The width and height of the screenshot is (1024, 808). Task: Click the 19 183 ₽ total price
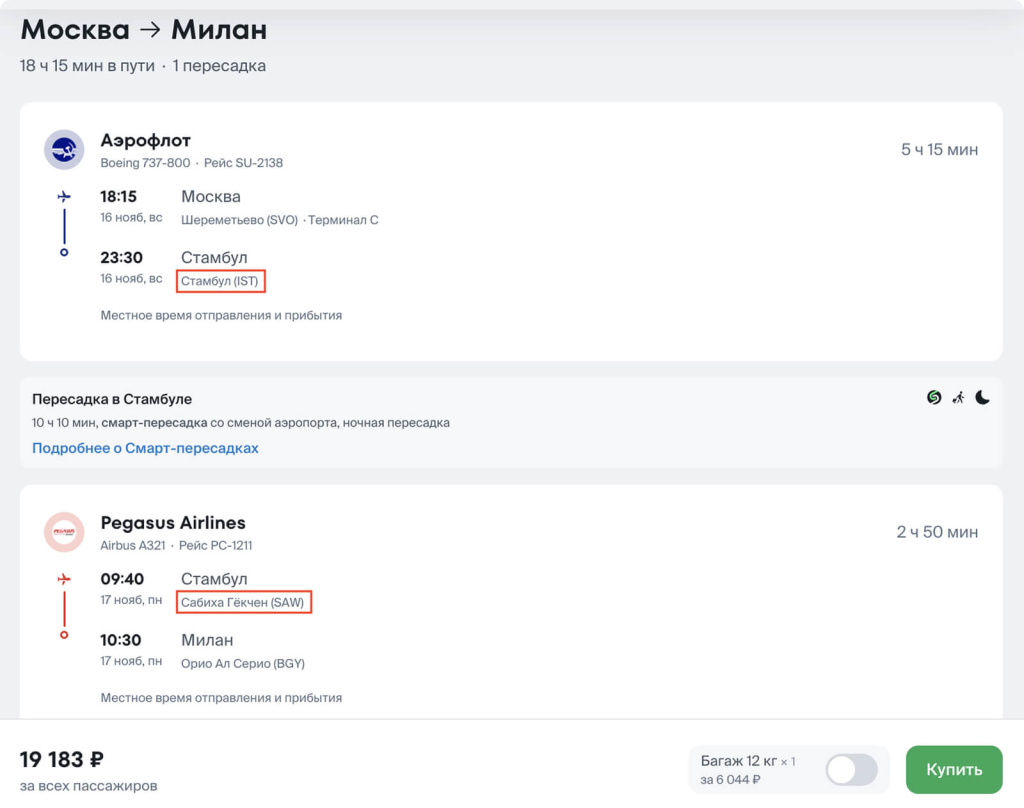click(x=62, y=760)
